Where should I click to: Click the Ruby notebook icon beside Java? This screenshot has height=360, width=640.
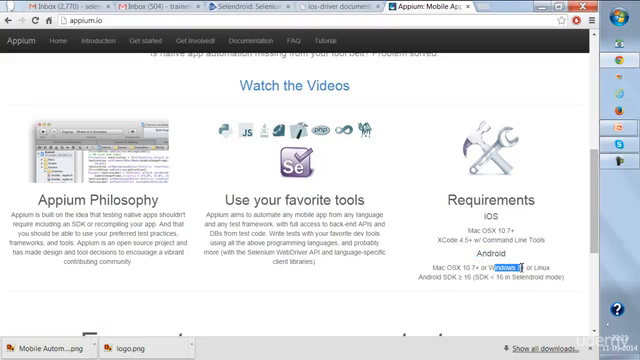(x=279, y=131)
